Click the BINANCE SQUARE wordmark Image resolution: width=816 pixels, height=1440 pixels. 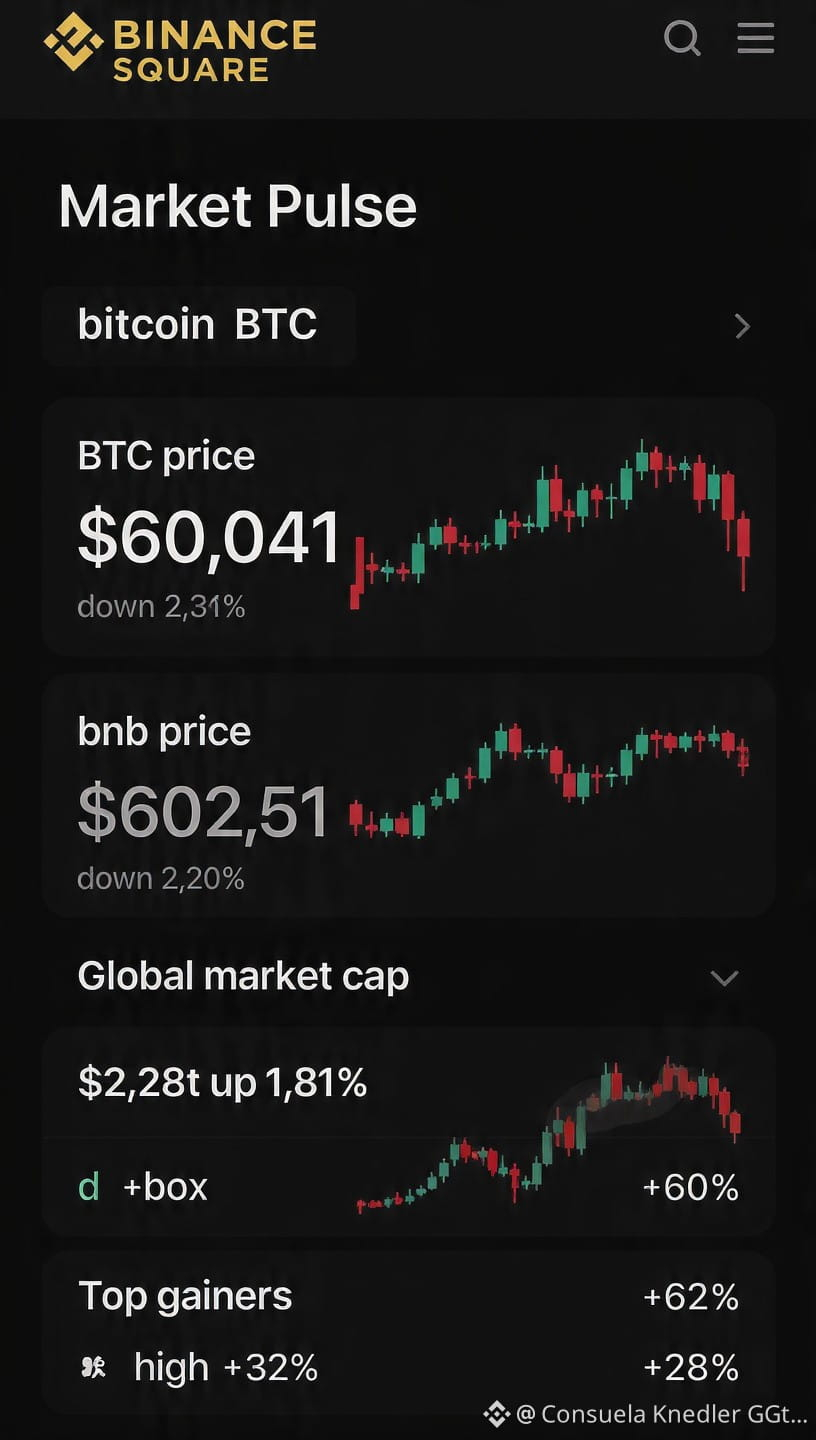[x=215, y=52]
